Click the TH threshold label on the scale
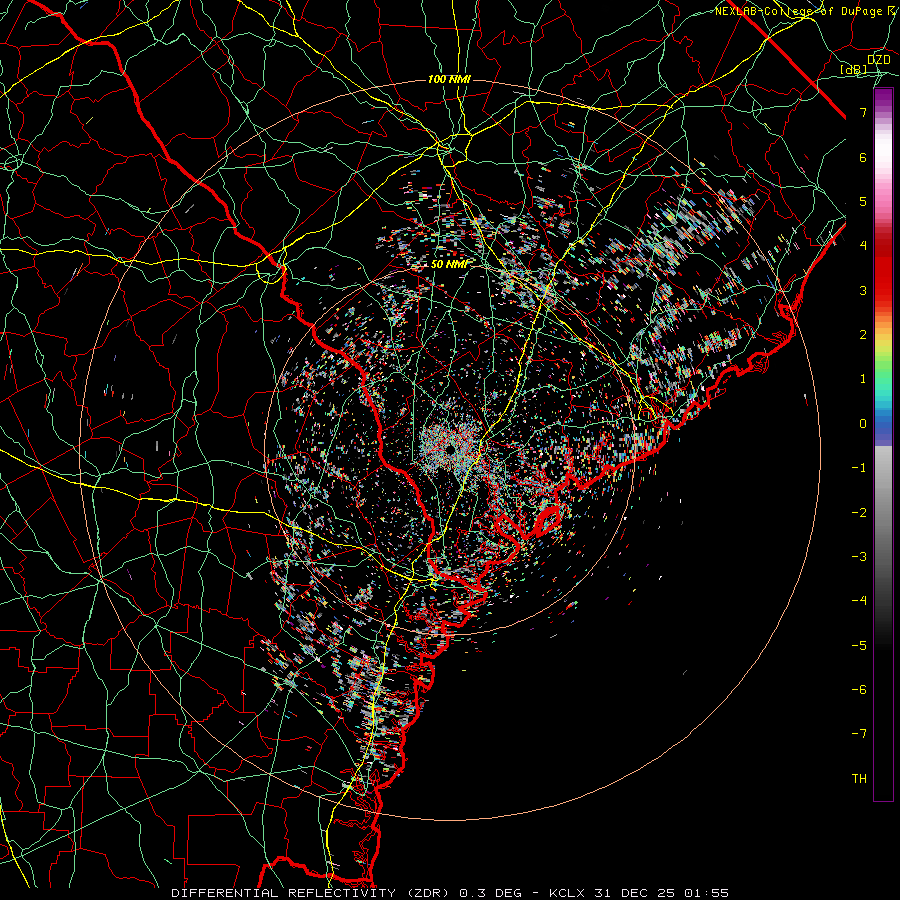This screenshot has width=900, height=900. 859,779
